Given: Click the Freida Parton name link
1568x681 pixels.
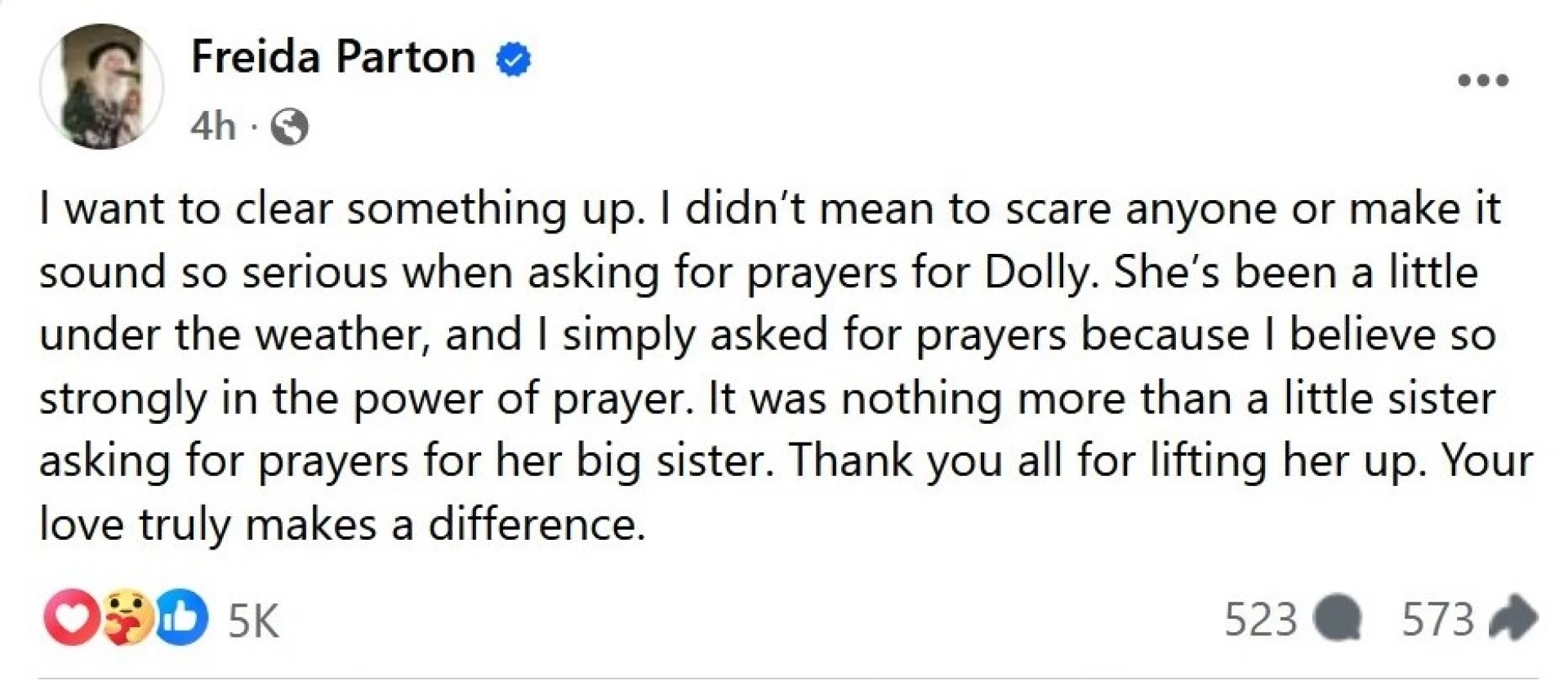Looking at the screenshot, I should click(333, 57).
